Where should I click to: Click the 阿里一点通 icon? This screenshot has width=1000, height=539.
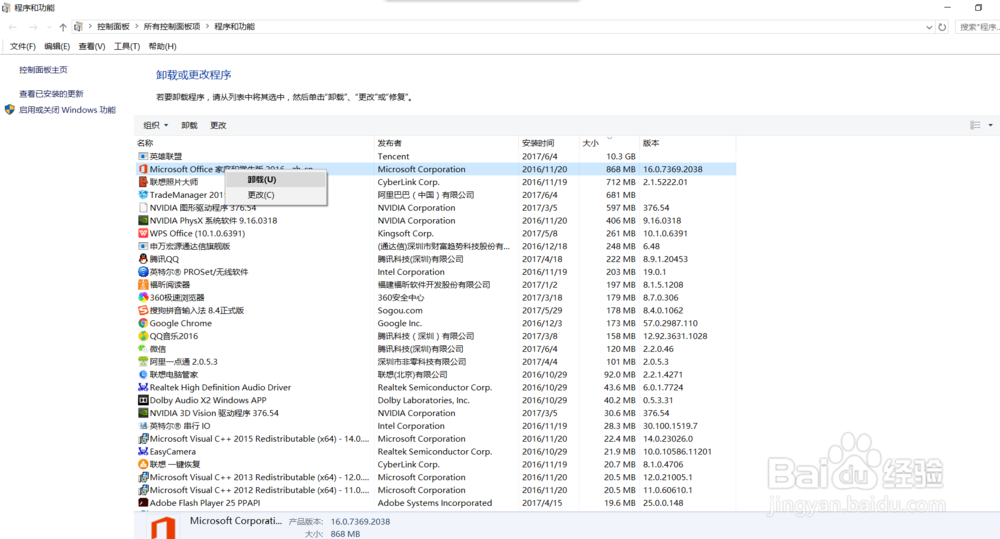[143, 362]
